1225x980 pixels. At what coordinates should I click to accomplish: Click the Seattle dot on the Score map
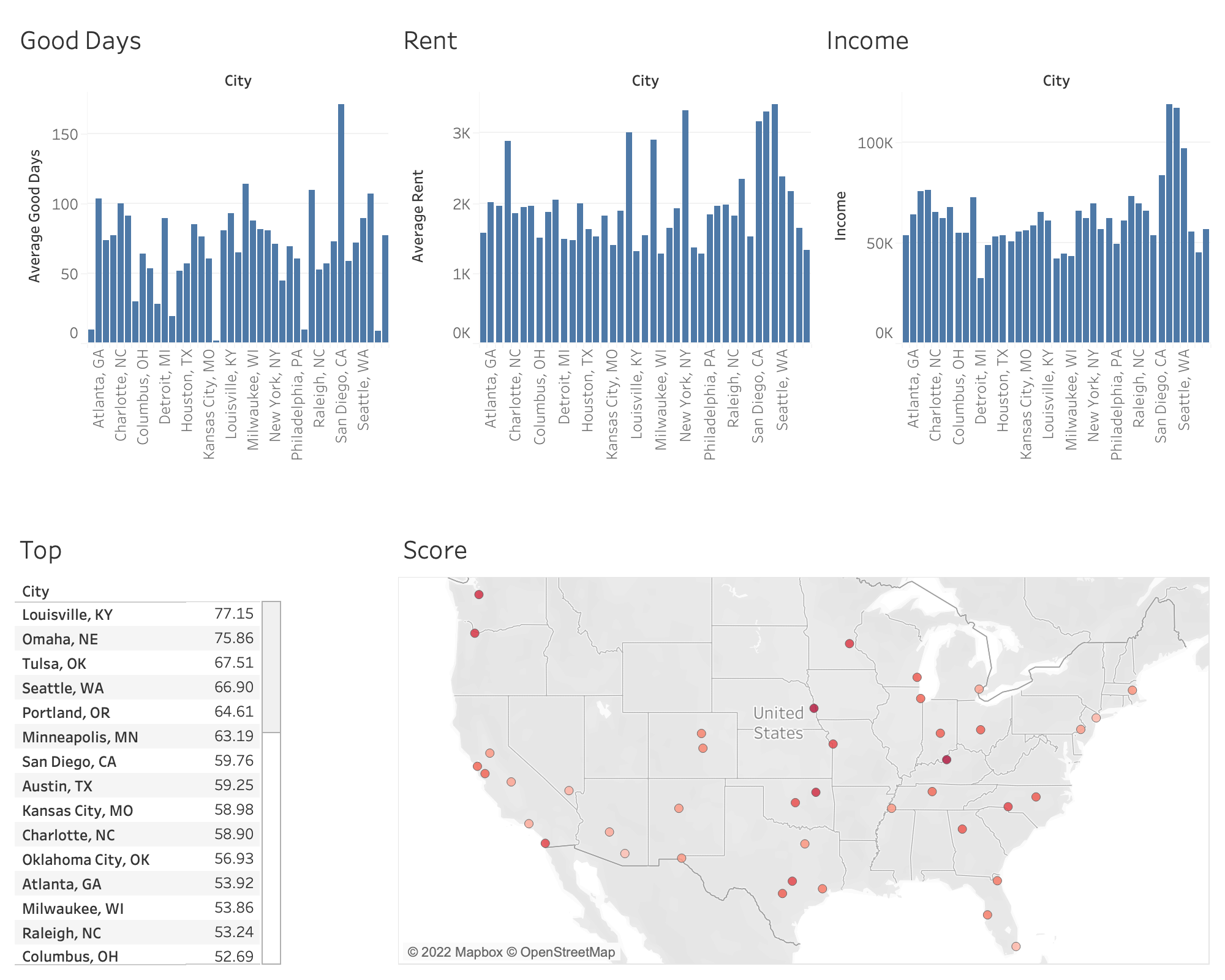click(479, 595)
